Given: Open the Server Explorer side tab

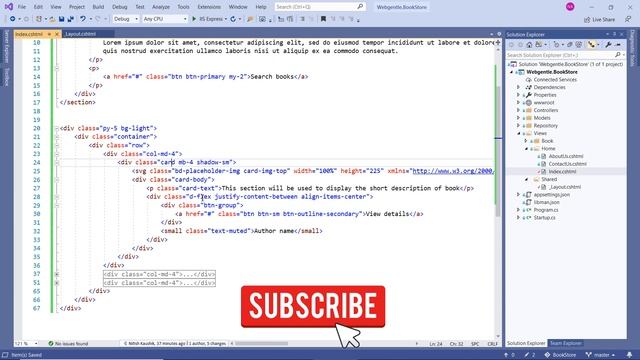Looking at the screenshot, I should 7,47.
